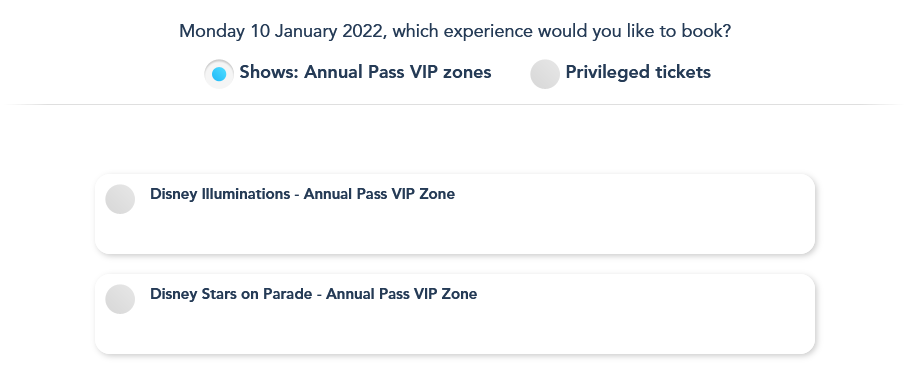Viewport: 920px width, 368px height.
Task: Click the 'Shows: Annual Pass VIP zones' label text
Action: pyautogui.click(x=365, y=72)
